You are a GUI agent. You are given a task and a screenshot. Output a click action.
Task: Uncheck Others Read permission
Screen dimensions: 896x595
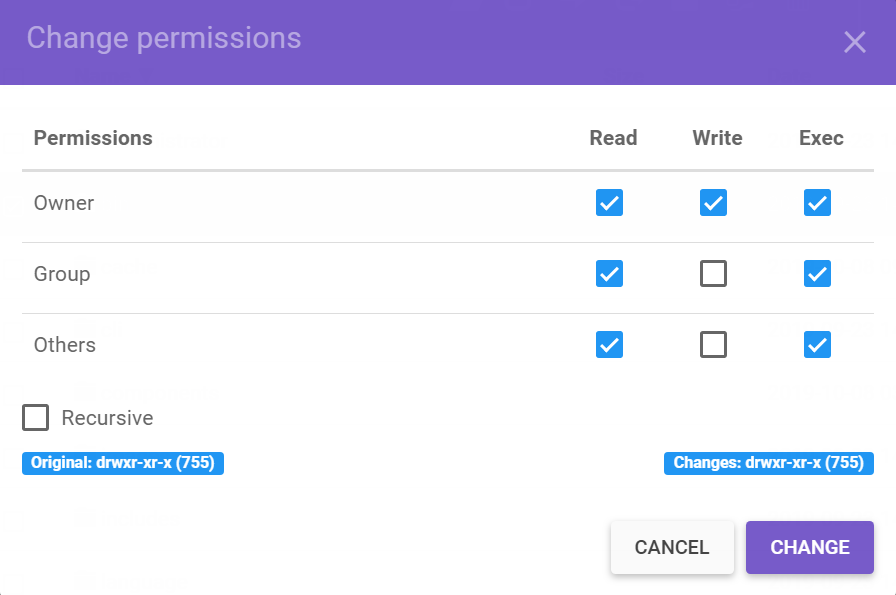click(x=610, y=345)
